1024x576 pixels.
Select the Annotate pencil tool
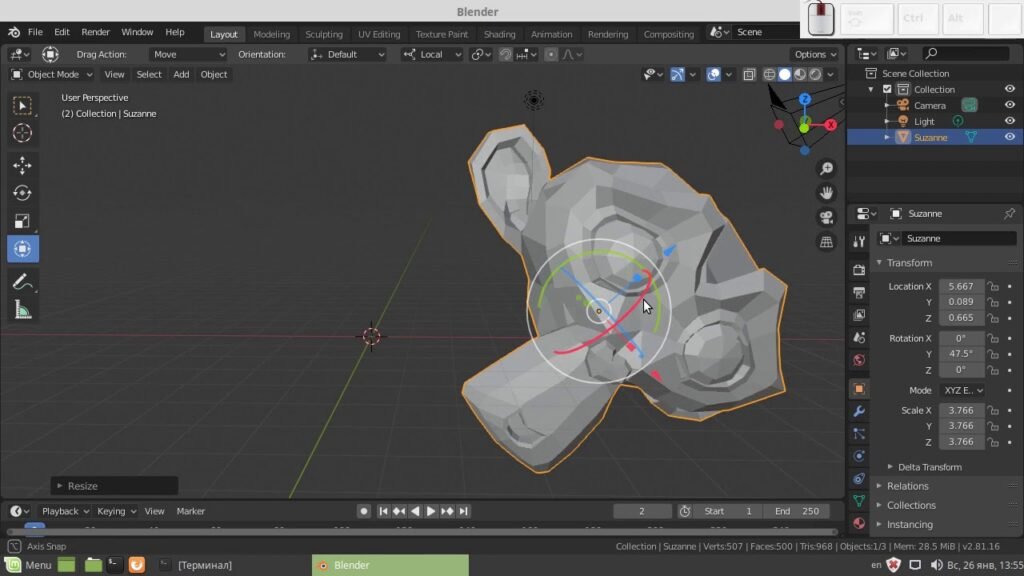(x=22, y=281)
